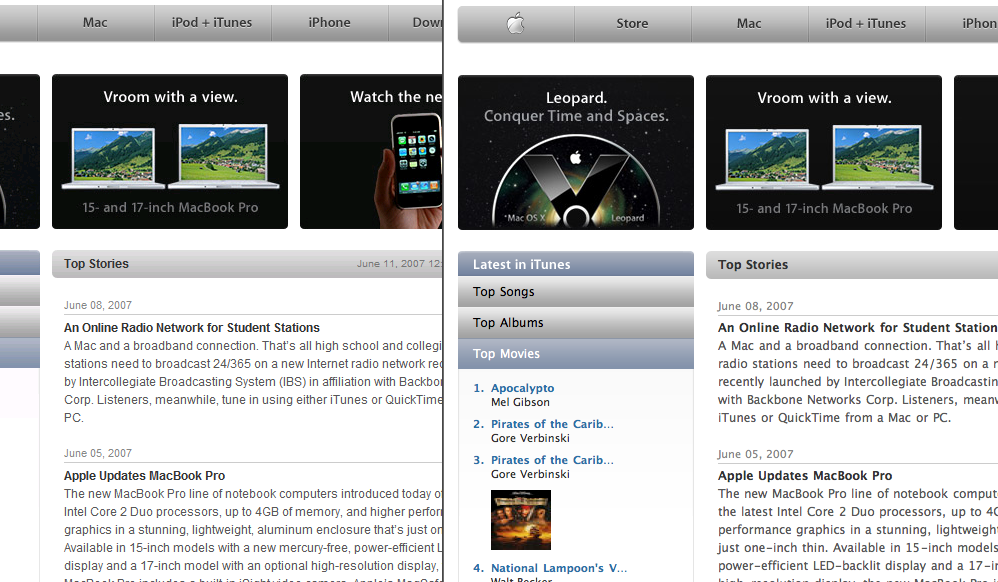
Task: Open the Online Radio Network story on the left page
Action: click(192, 327)
